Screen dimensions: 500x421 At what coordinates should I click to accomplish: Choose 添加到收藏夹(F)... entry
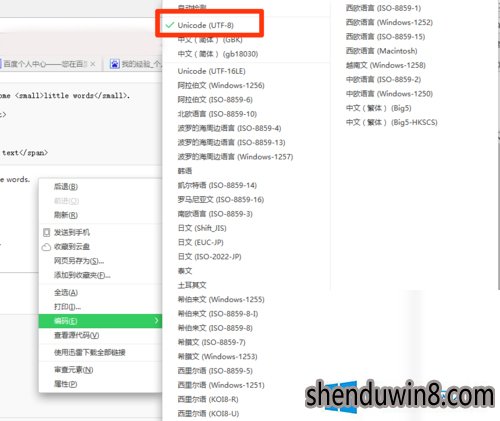click(x=82, y=275)
